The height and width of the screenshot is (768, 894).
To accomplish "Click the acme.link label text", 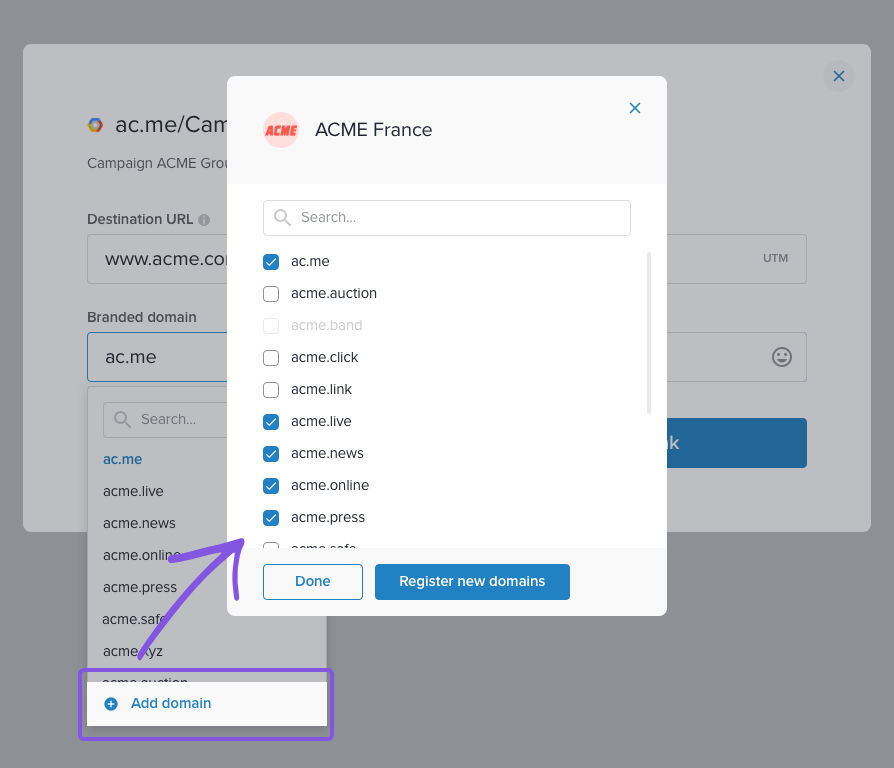I will pos(321,389).
